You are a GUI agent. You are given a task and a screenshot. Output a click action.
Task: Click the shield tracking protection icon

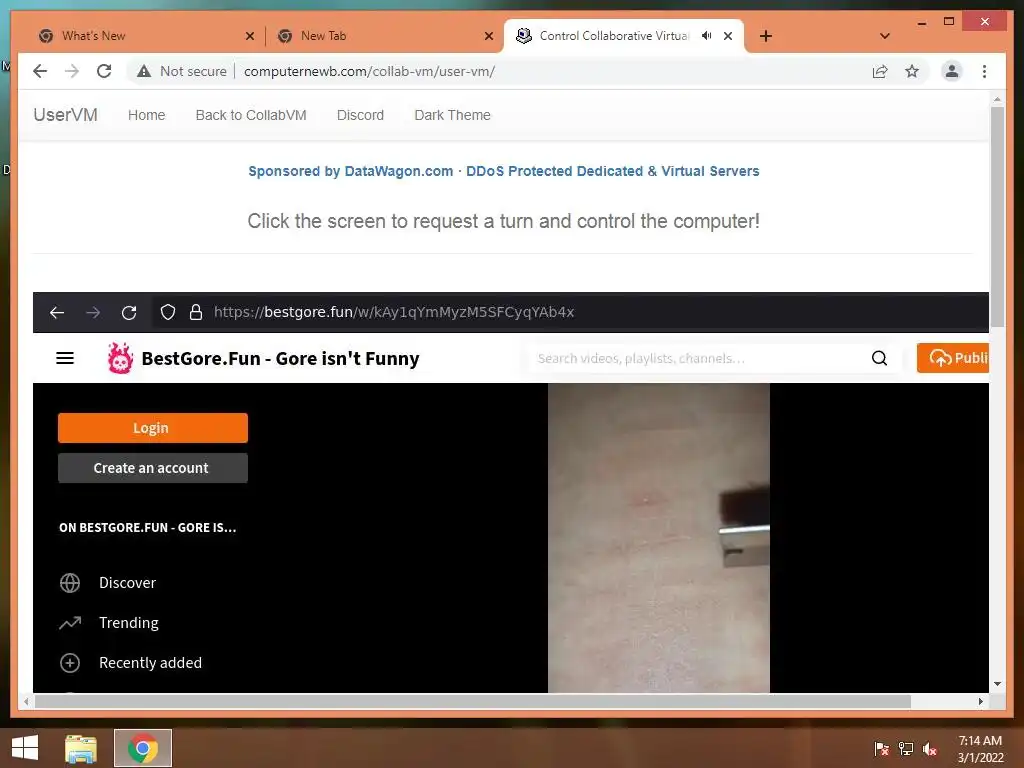pos(168,312)
